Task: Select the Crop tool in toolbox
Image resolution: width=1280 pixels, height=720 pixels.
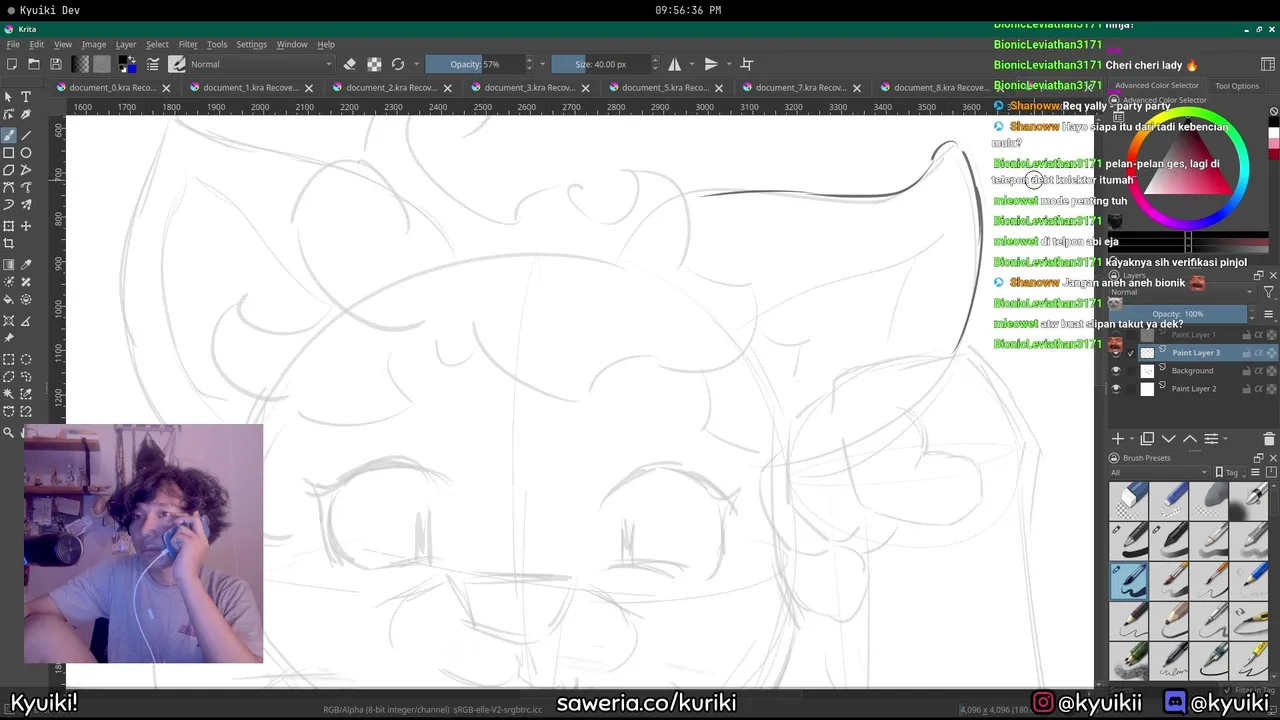Action: point(9,244)
